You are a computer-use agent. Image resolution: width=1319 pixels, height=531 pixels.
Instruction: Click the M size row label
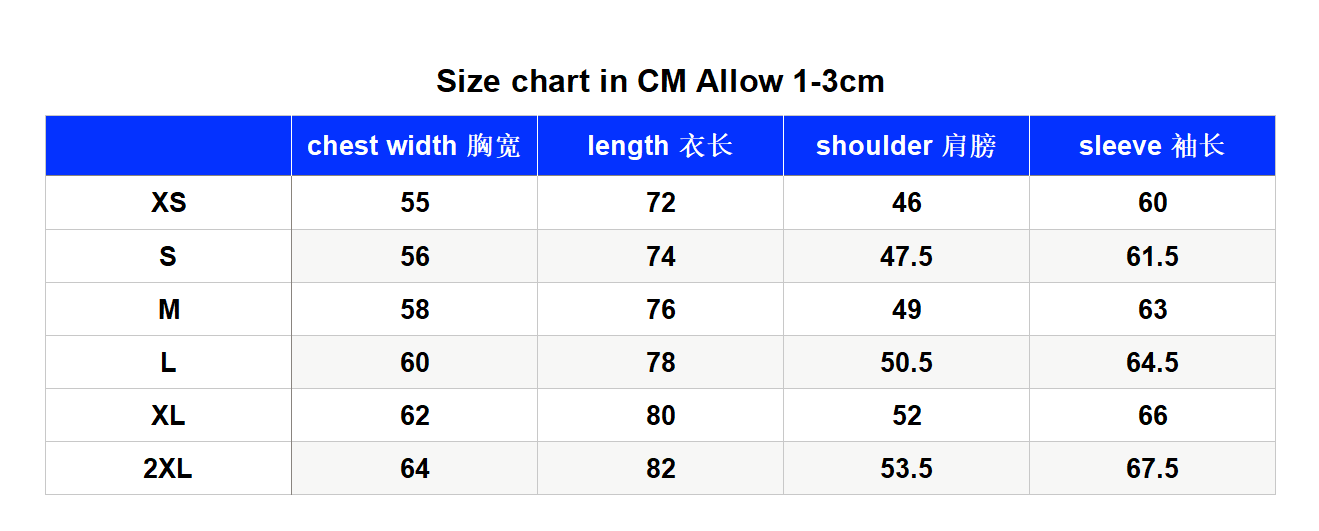click(x=168, y=309)
